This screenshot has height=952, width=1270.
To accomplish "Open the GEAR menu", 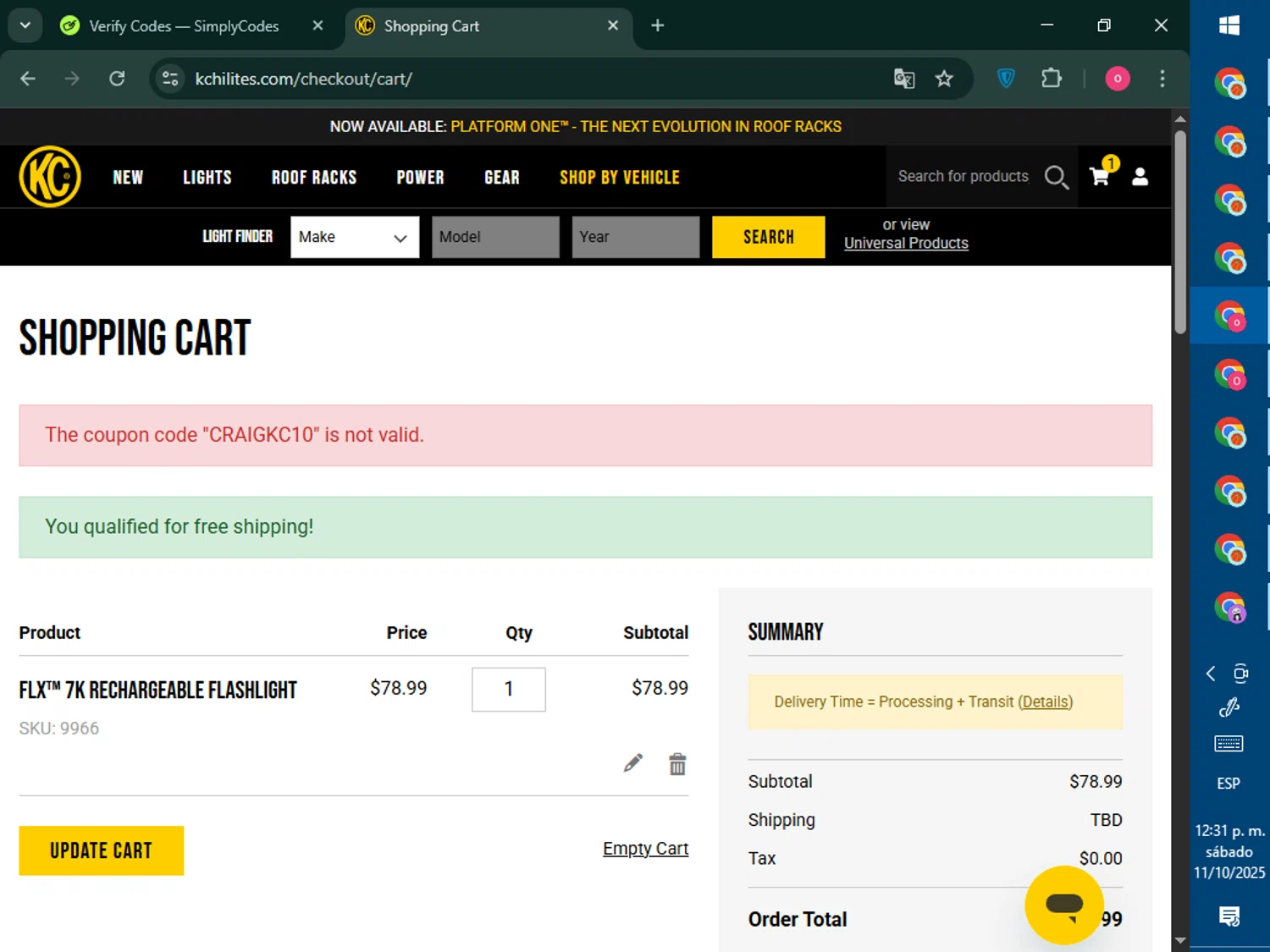I will [502, 177].
